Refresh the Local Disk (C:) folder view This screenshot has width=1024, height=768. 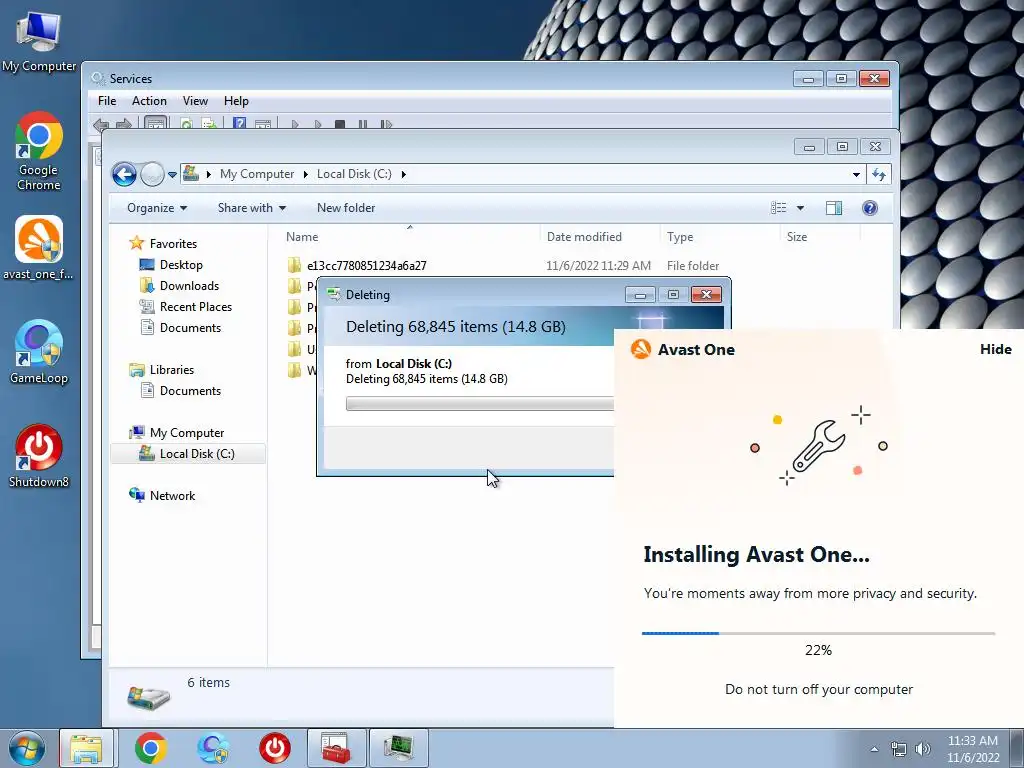tap(879, 174)
